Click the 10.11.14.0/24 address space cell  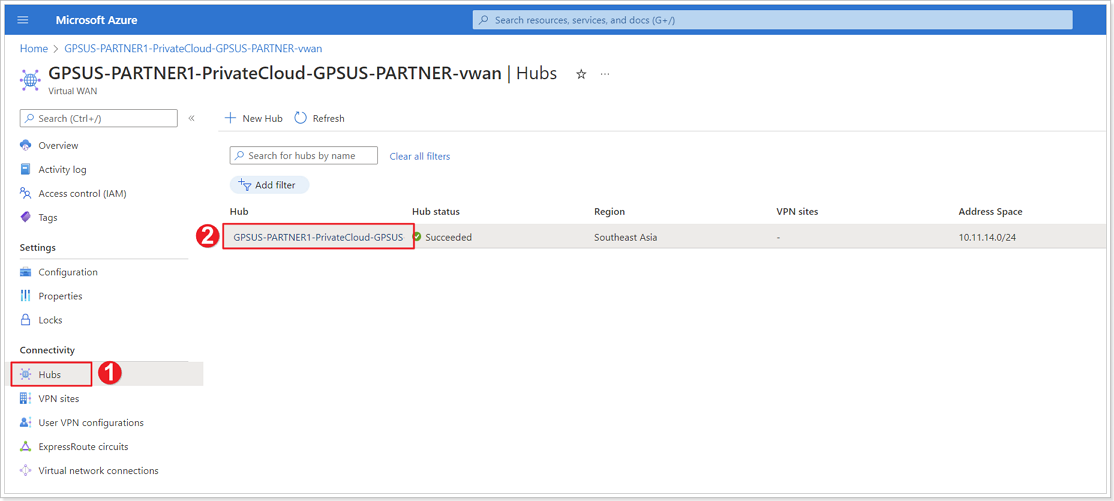988,237
